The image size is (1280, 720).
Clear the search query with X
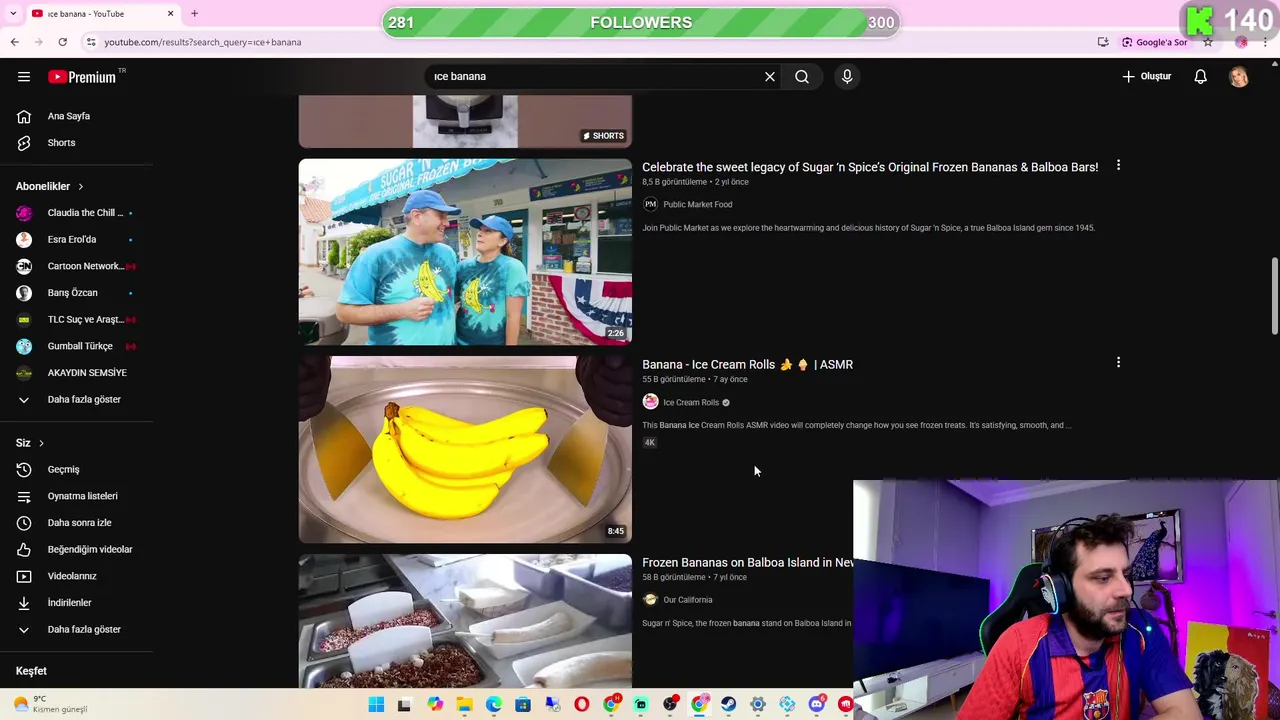[770, 76]
